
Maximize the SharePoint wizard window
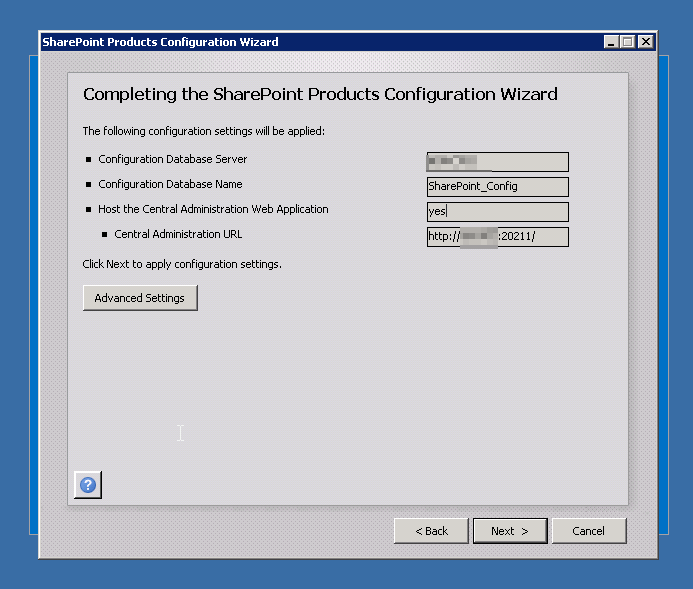[628, 42]
